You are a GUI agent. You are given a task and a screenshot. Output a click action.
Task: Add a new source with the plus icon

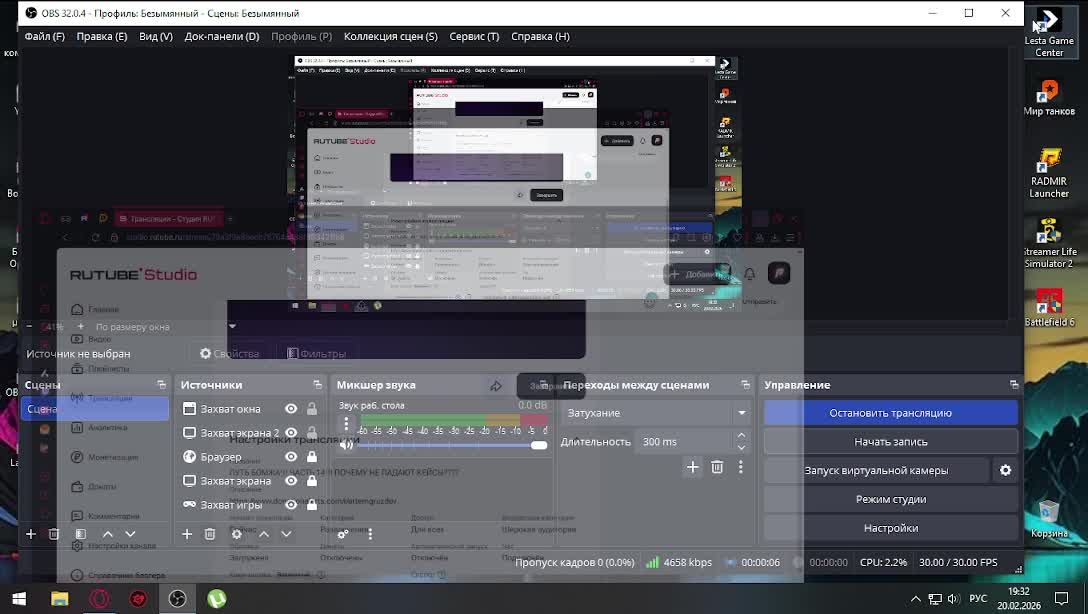[x=187, y=534]
